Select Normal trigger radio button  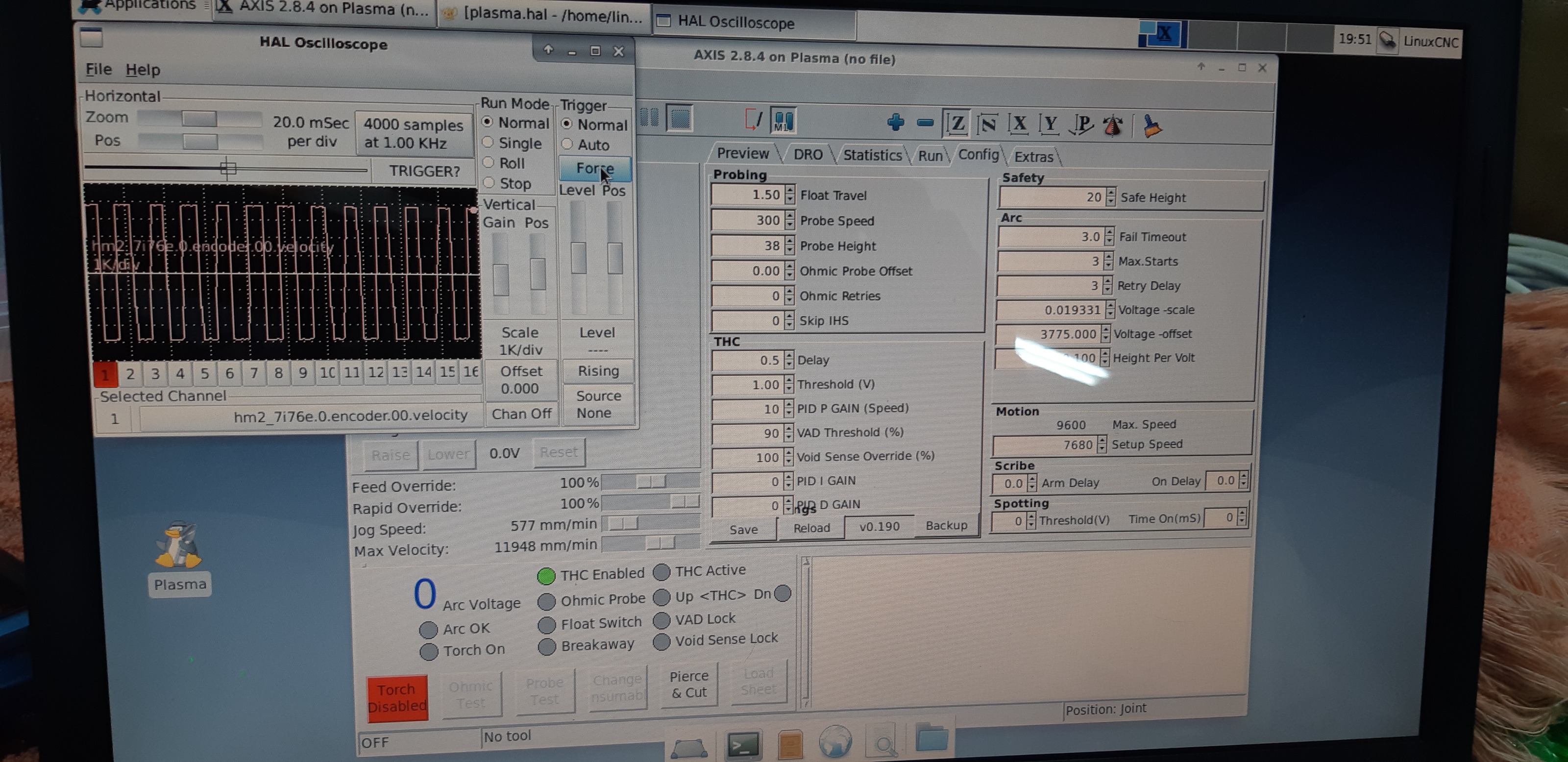click(567, 123)
